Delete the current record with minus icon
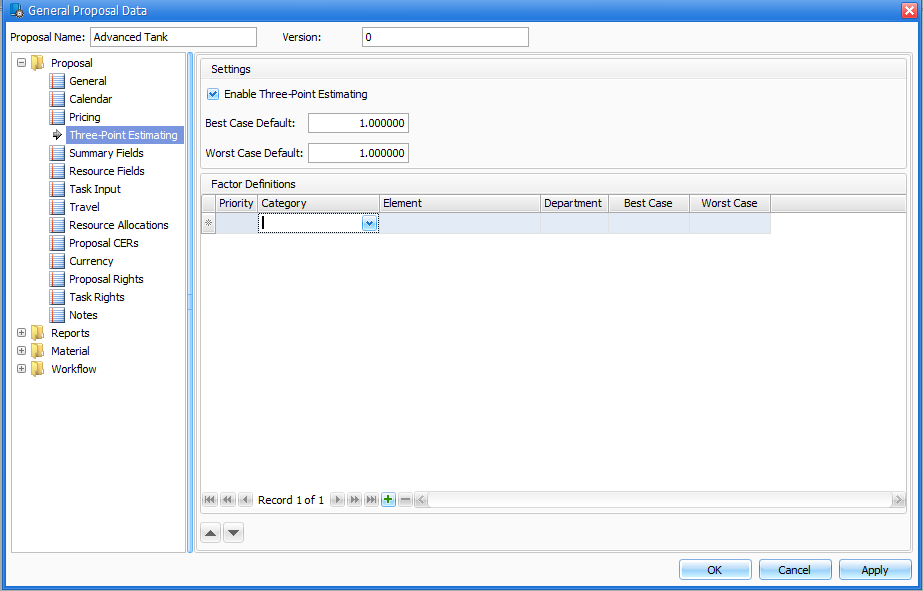This screenshot has height=591, width=923. pyautogui.click(x=405, y=499)
